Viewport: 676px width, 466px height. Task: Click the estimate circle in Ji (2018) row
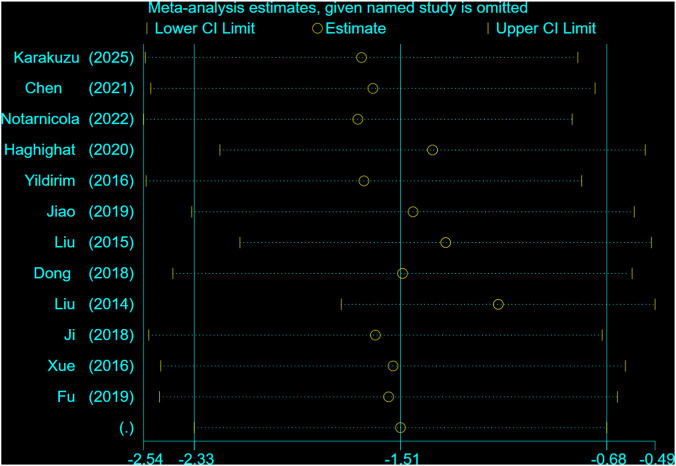[375, 335]
